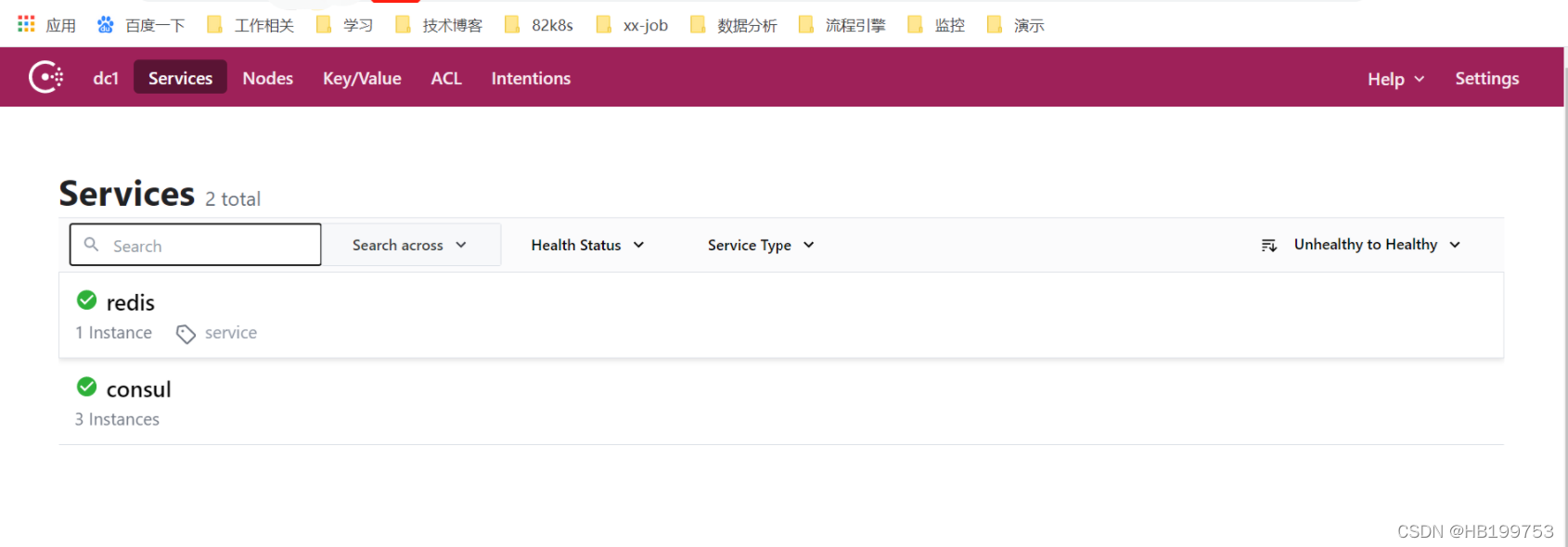Image resolution: width=1568 pixels, height=547 pixels.
Task: Open the Service Type filter dropdown
Action: coord(761,245)
